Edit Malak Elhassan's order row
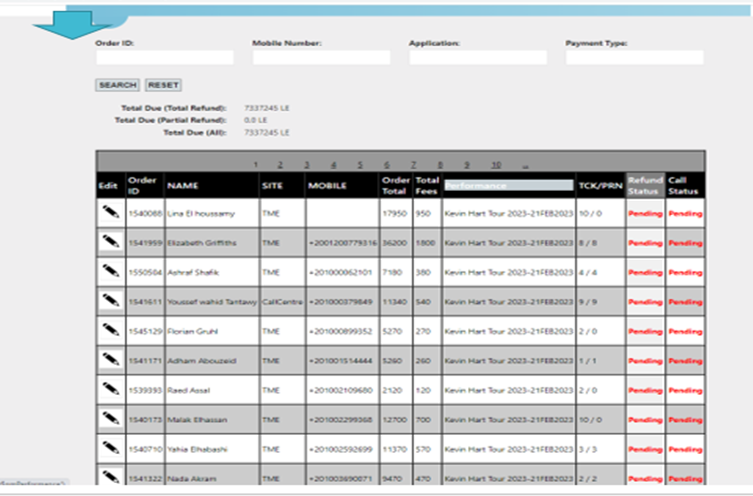Screen dimensions: 753x496 point(111,419)
